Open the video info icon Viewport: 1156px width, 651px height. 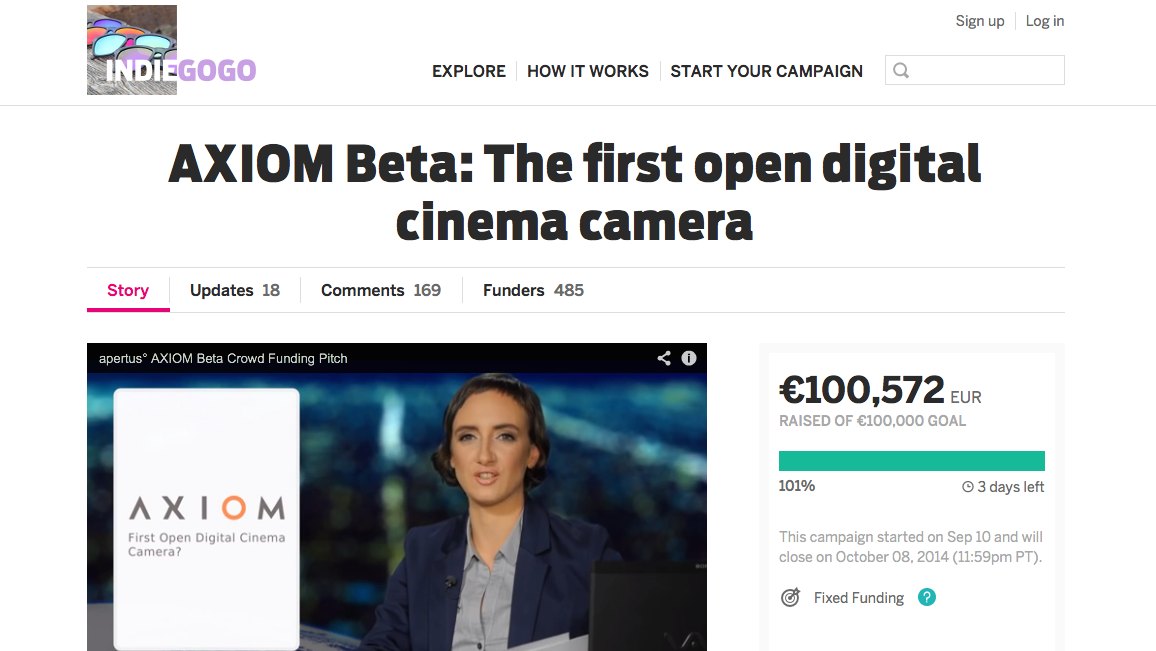pyautogui.click(x=689, y=358)
